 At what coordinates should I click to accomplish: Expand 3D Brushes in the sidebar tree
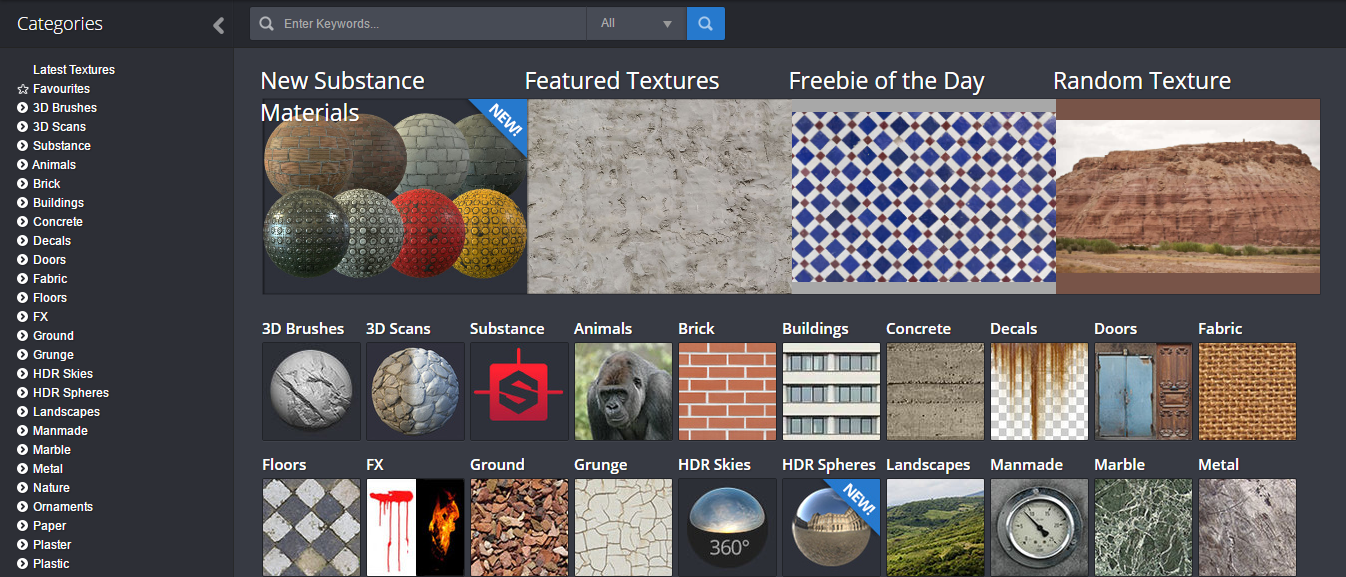(22, 108)
